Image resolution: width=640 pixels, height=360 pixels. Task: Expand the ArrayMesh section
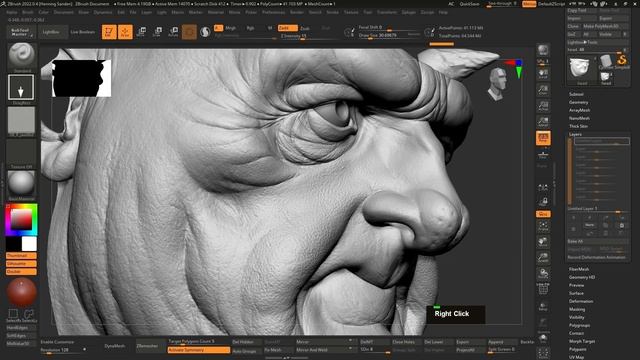[x=579, y=110]
